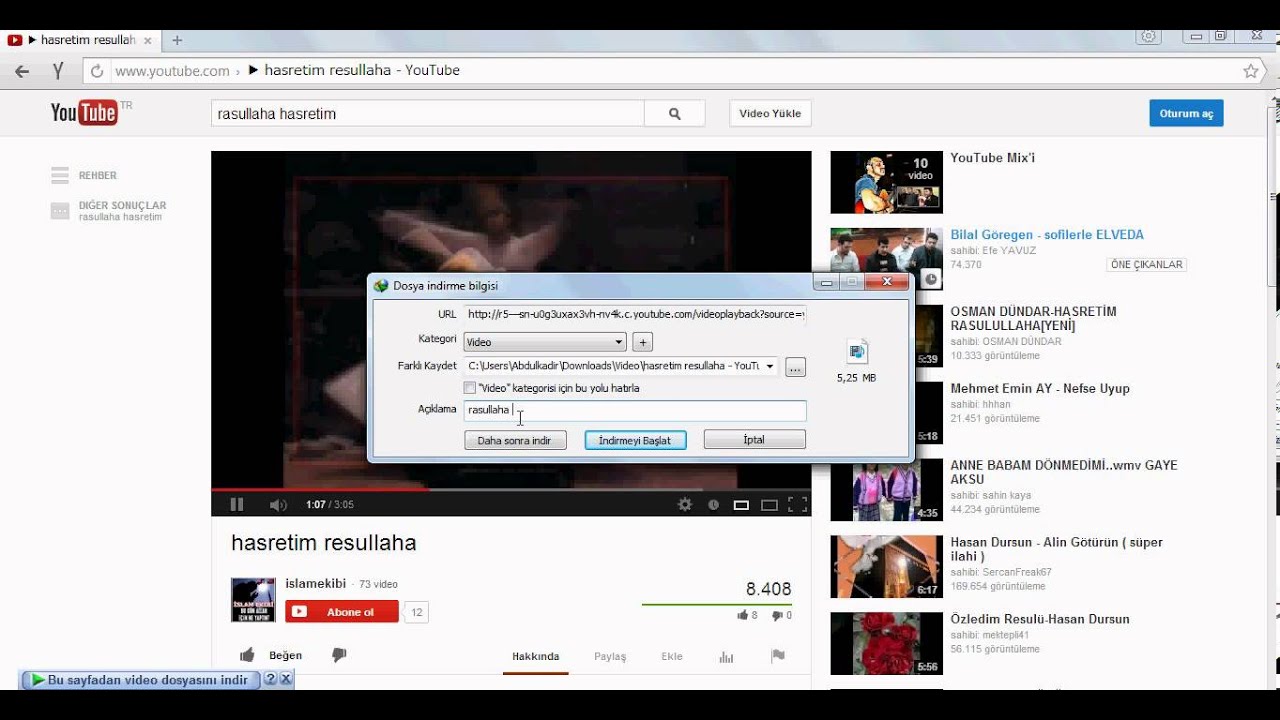Sign in with Oturum aç
This screenshot has width=1280, height=720.
1186,114
